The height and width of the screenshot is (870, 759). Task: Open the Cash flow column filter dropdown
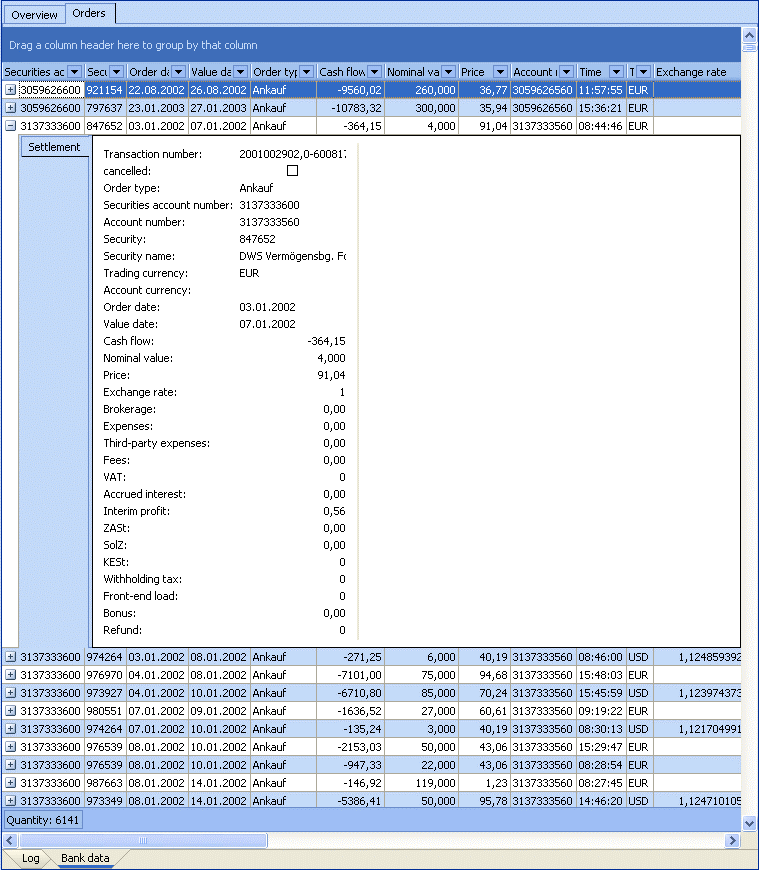pos(375,72)
